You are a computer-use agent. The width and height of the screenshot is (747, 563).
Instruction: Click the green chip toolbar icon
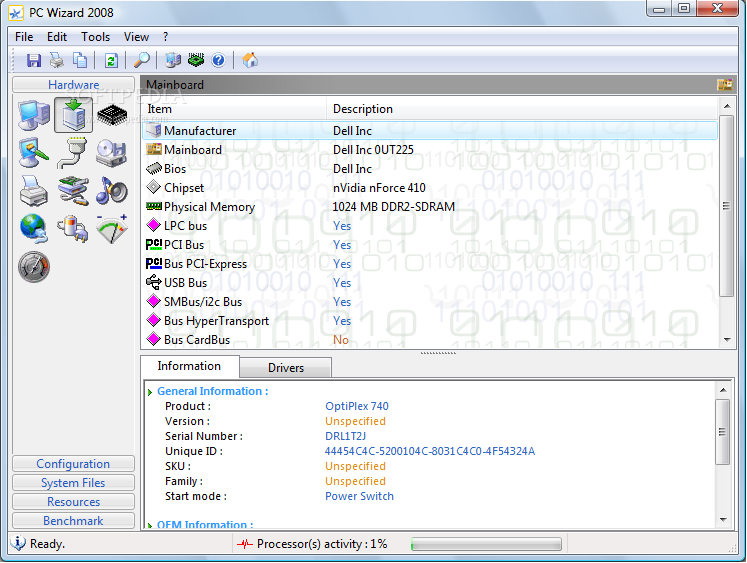196,60
